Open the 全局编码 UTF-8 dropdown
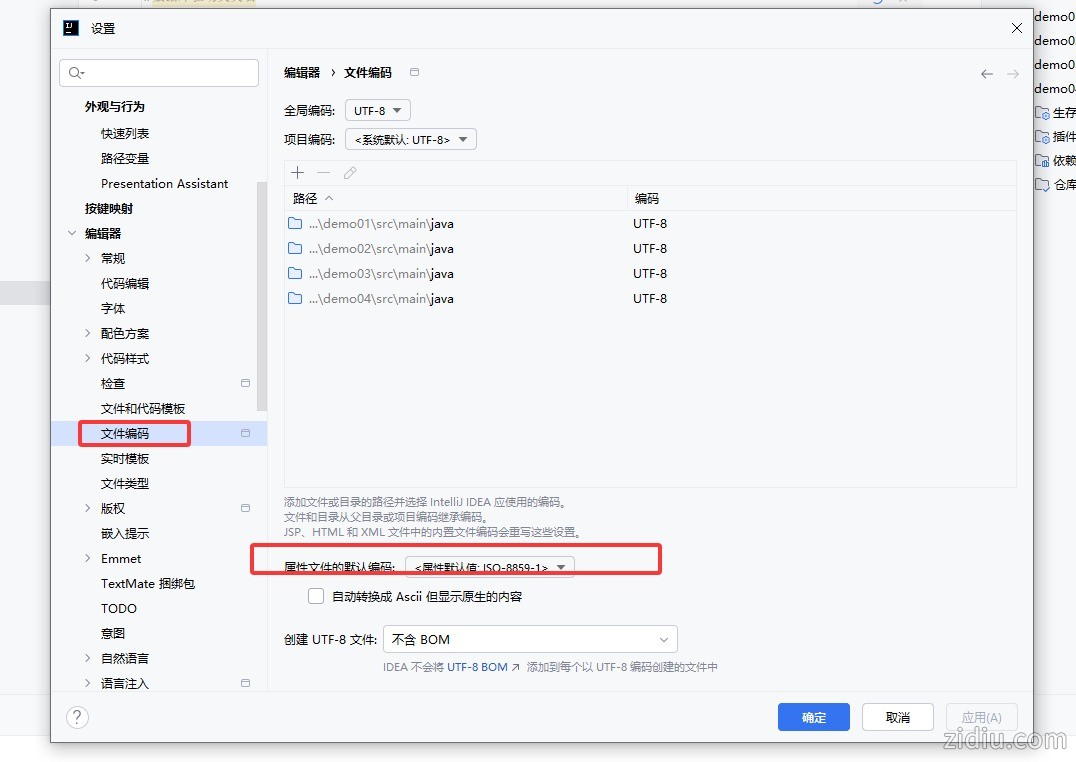 pyautogui.click(x=377, y=110)
